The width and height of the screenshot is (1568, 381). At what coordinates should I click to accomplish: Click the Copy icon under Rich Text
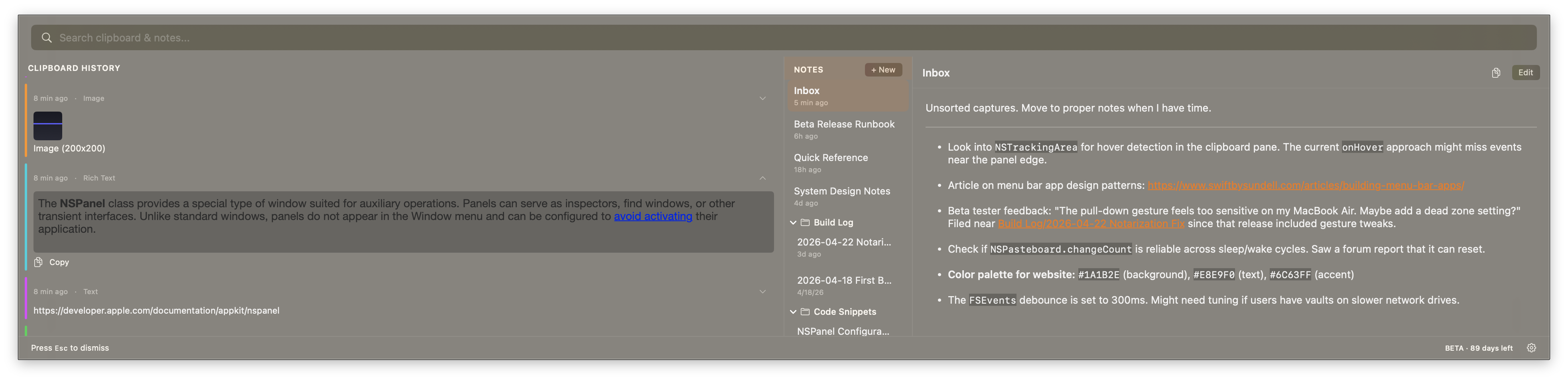click(38, 262)
